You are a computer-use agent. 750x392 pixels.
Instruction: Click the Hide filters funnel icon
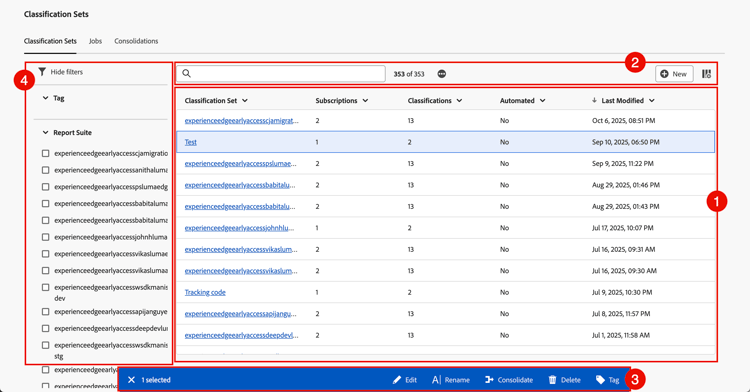42,72
